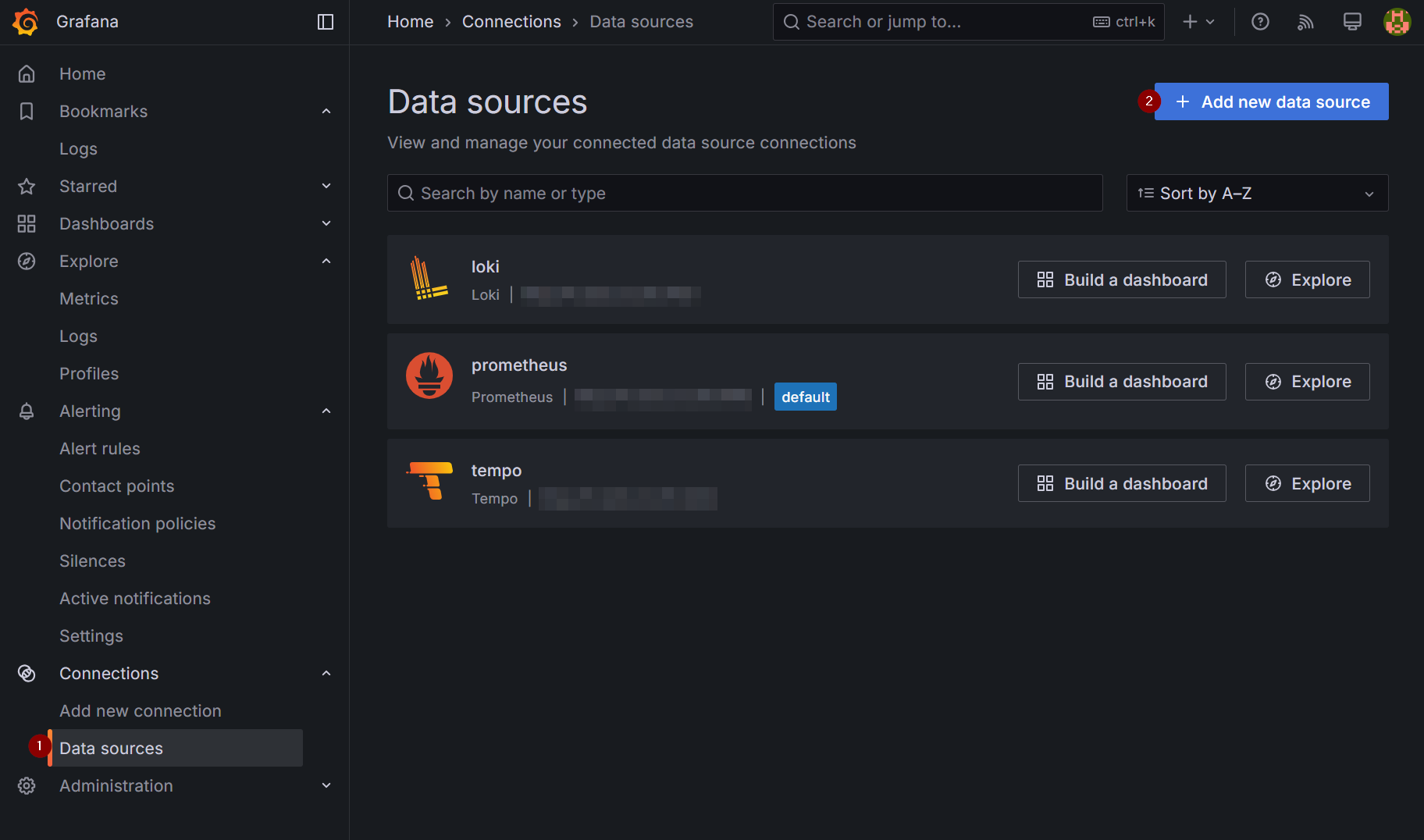Image resolution: width=1424 pixels, height=840 pixels.
Task: Expand the Administration section chevron
Action: 326,785
